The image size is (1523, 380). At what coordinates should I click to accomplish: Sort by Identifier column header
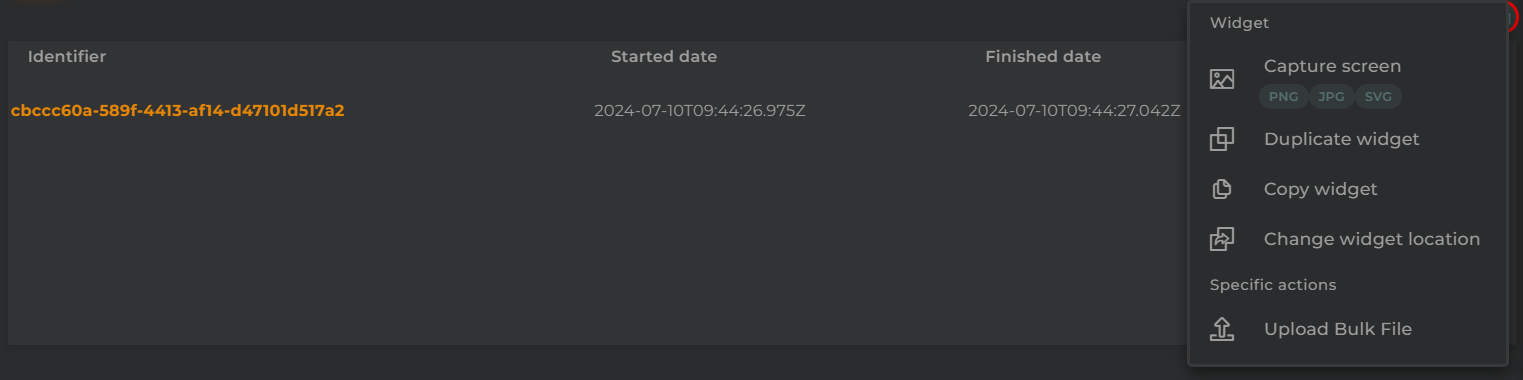click(x=67, y=56)
